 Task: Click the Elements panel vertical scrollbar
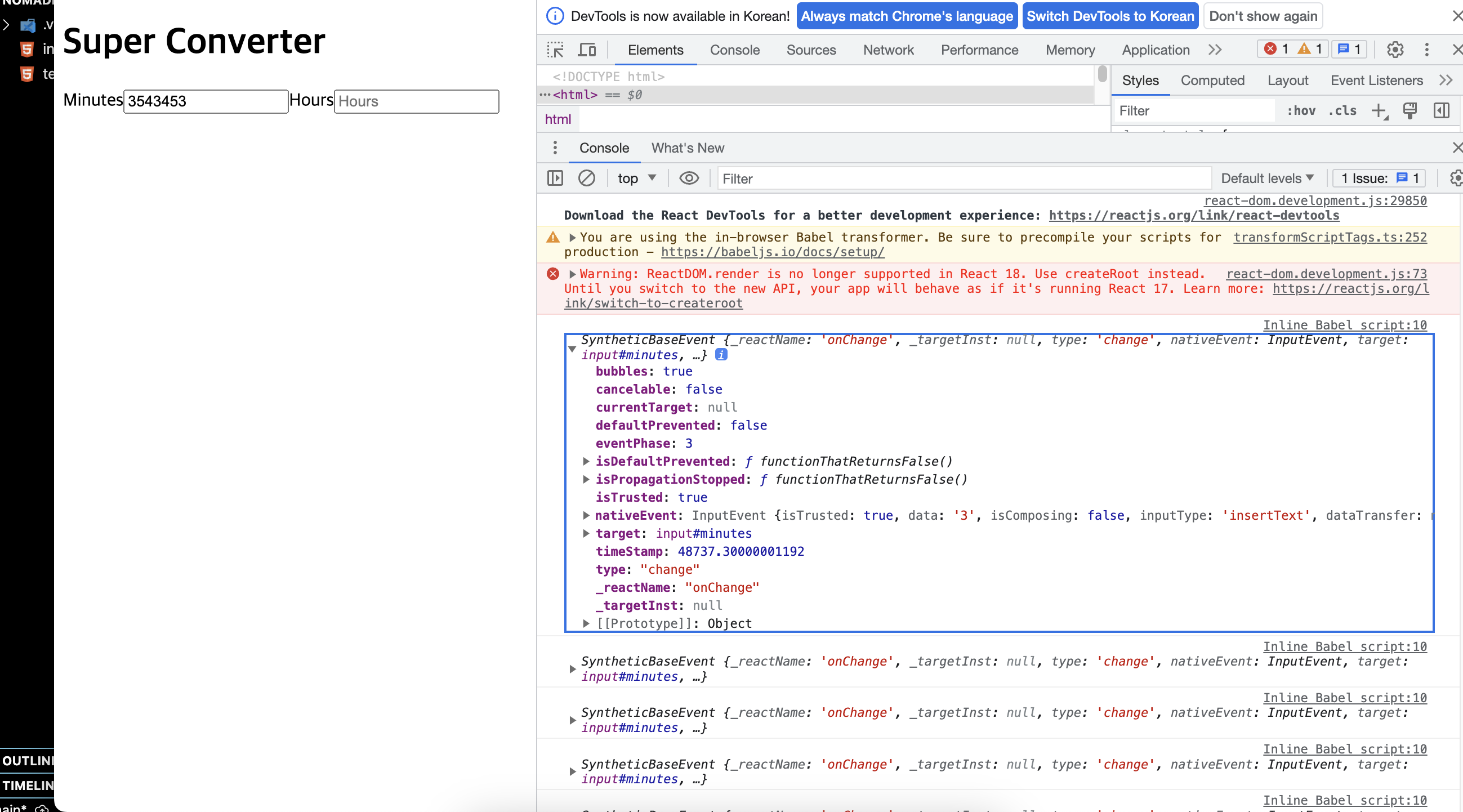(1103, 75)
